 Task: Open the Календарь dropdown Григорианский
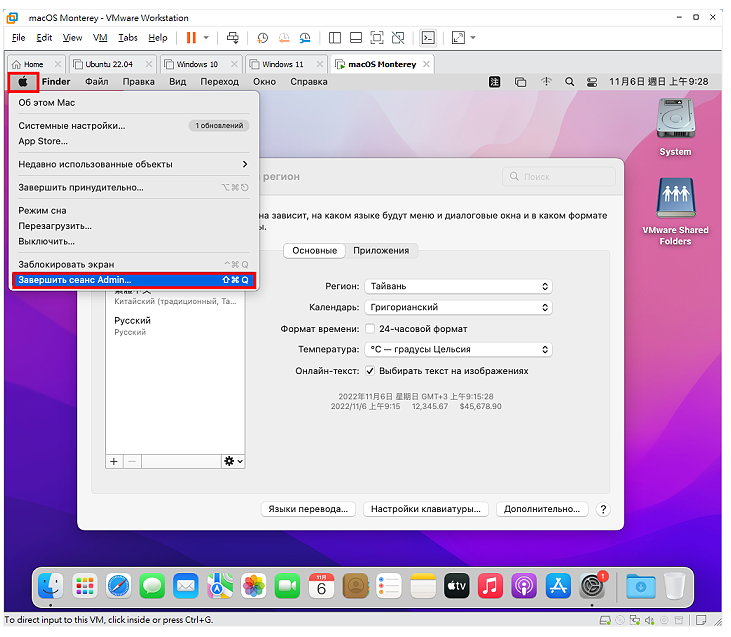458,307
